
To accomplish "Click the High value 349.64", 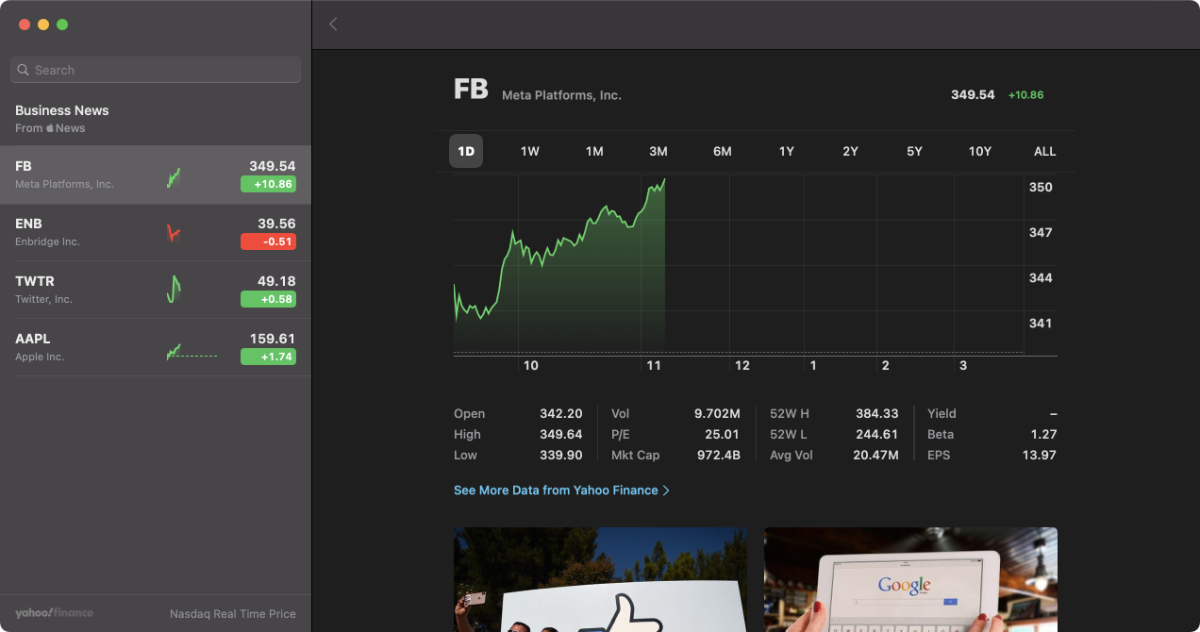I will 560,435.
